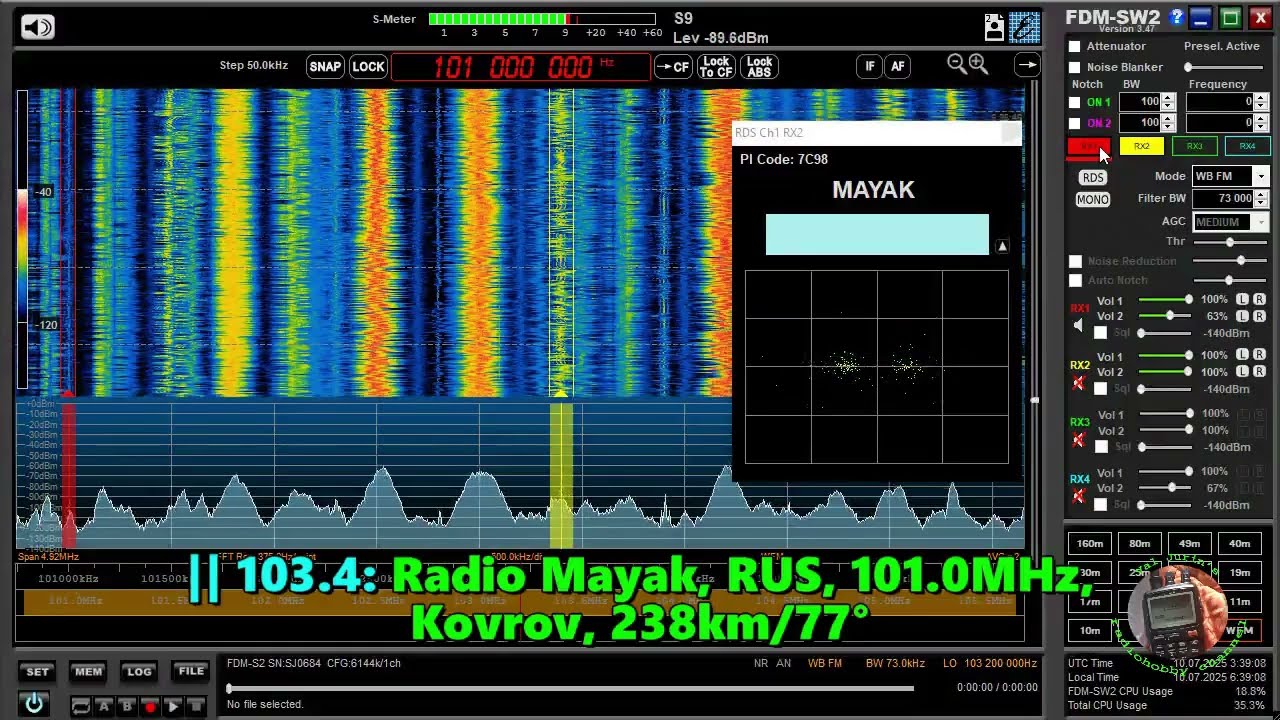Enable the Noise Blanker checkbox
Viewport: 1280px width, 720px height.
pyautogui.click(x=1075, y=67)
